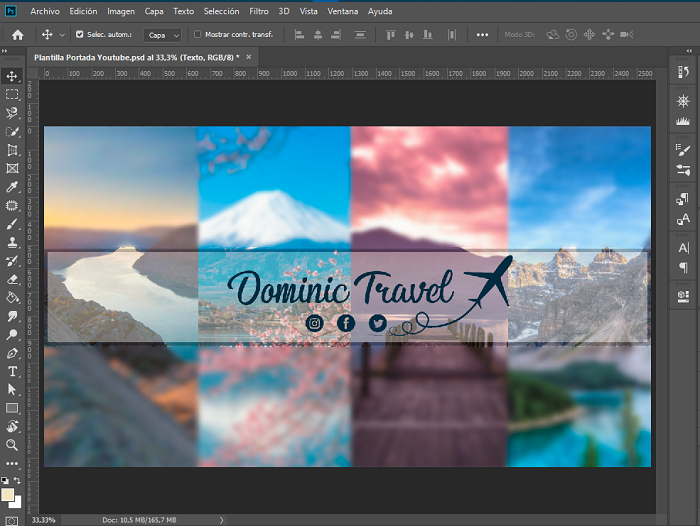
Task: Open the Vista menu
Action: [308, 11]
